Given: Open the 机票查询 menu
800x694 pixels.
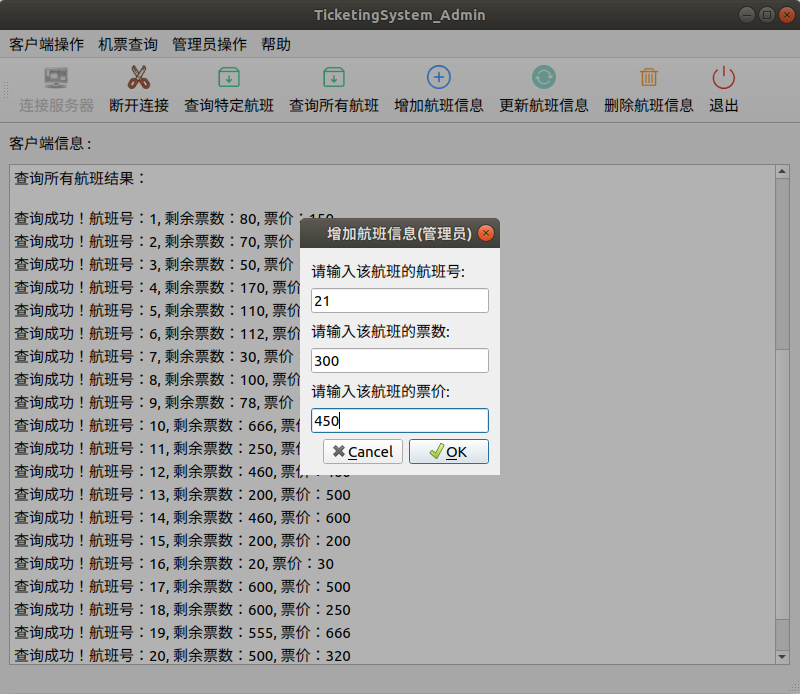Looking at the screenshot, I should 128,44.
